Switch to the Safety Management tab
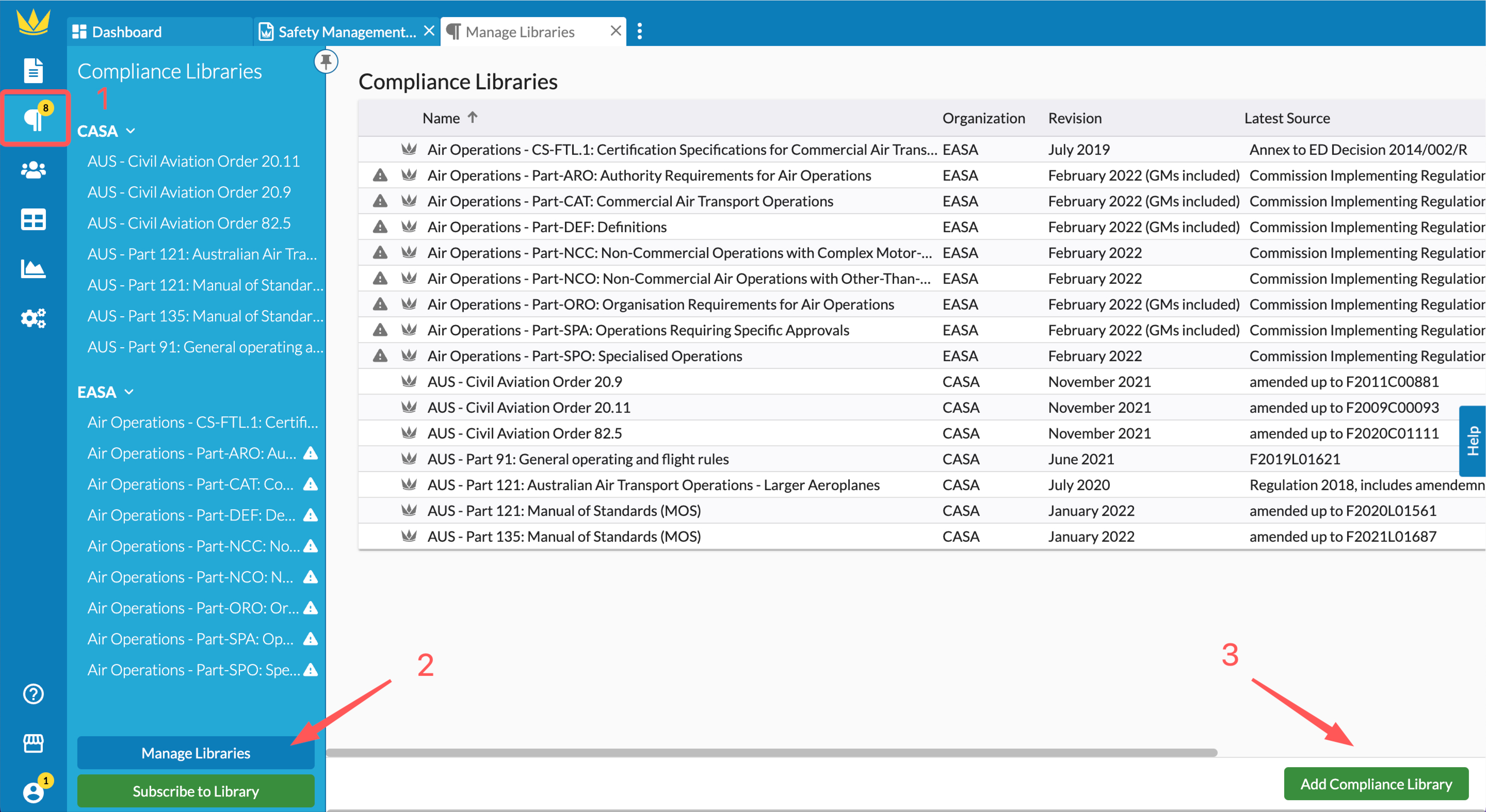The width and height of the screenshot is (1486, 812). pos(346,31)
